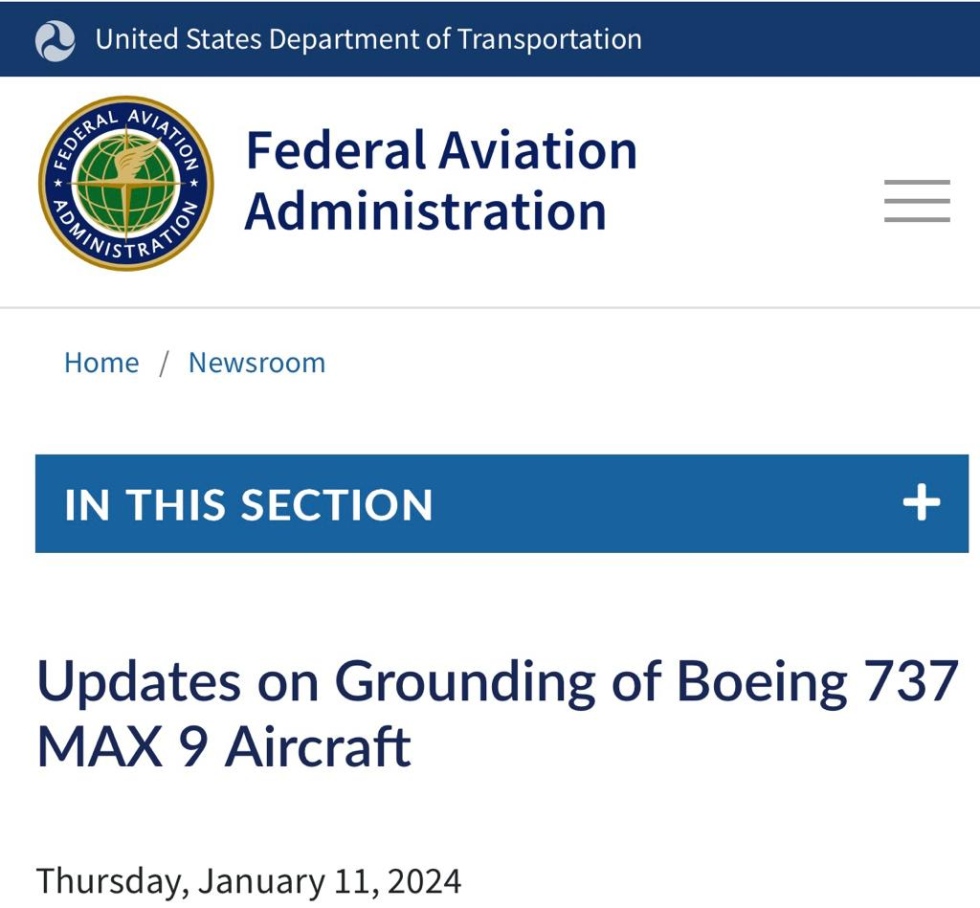980x908 pixels.
Task: Click the green globe inside the FAA seal
Action: pos(127,184)
